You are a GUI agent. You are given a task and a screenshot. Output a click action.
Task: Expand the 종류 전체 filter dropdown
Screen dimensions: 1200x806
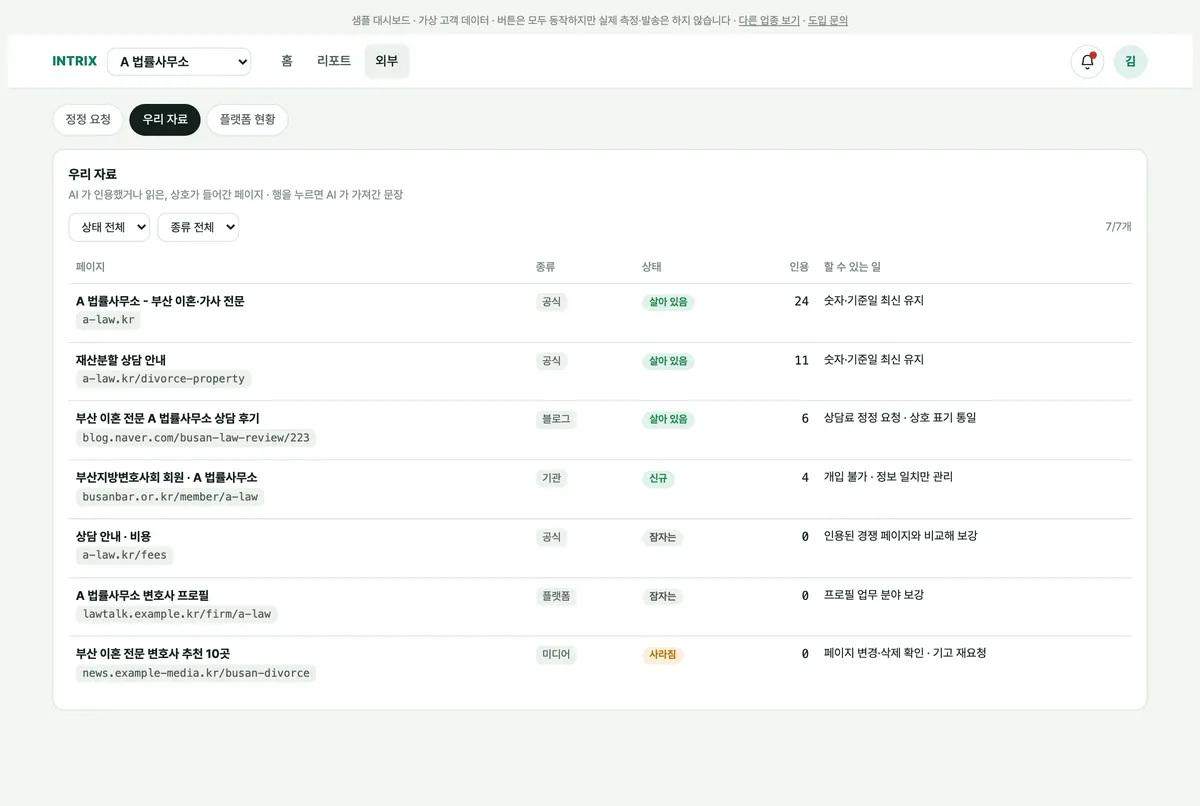pos(198,227)
